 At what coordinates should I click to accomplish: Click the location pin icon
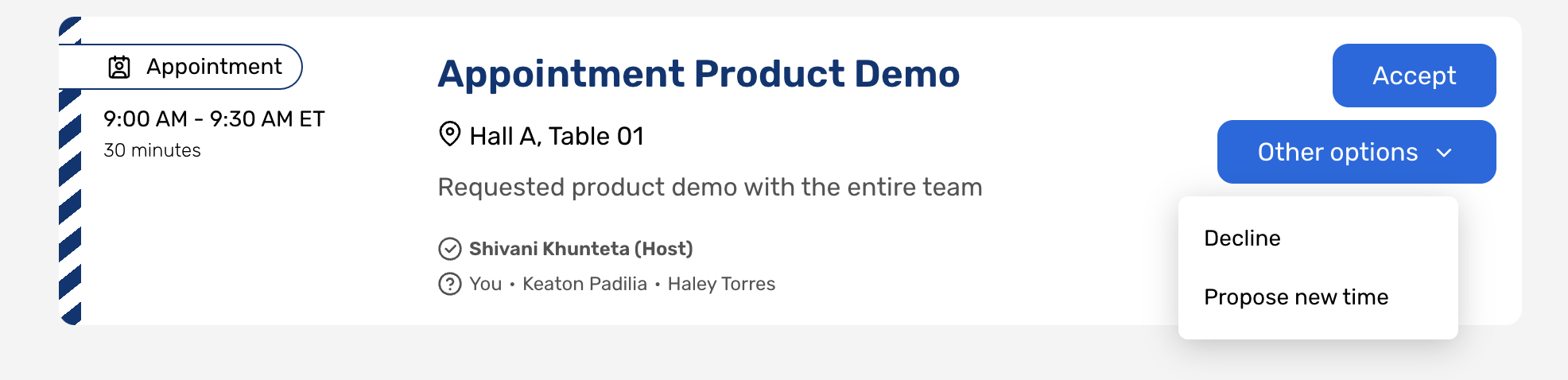(450, 134)
